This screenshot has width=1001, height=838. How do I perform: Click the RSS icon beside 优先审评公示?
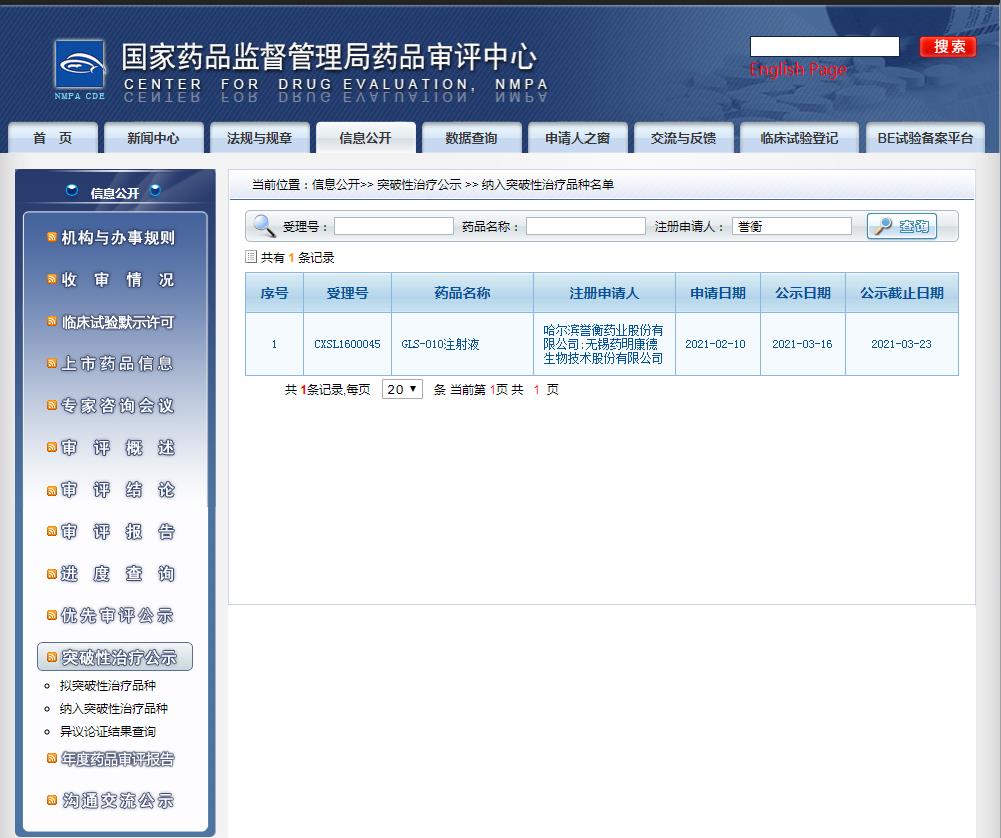(52, 615)
